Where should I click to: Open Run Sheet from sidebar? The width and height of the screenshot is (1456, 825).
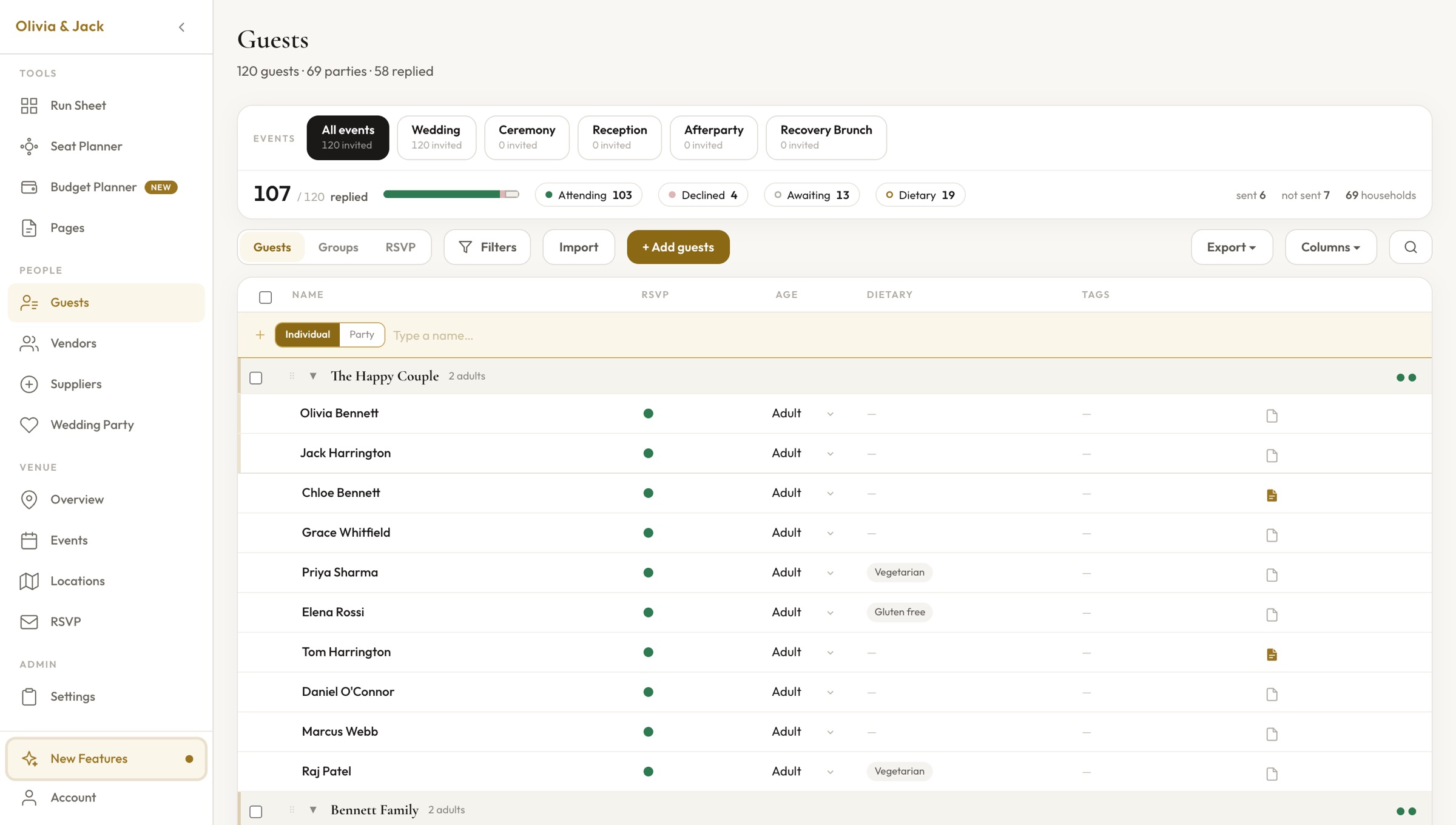tap(106, 106)
